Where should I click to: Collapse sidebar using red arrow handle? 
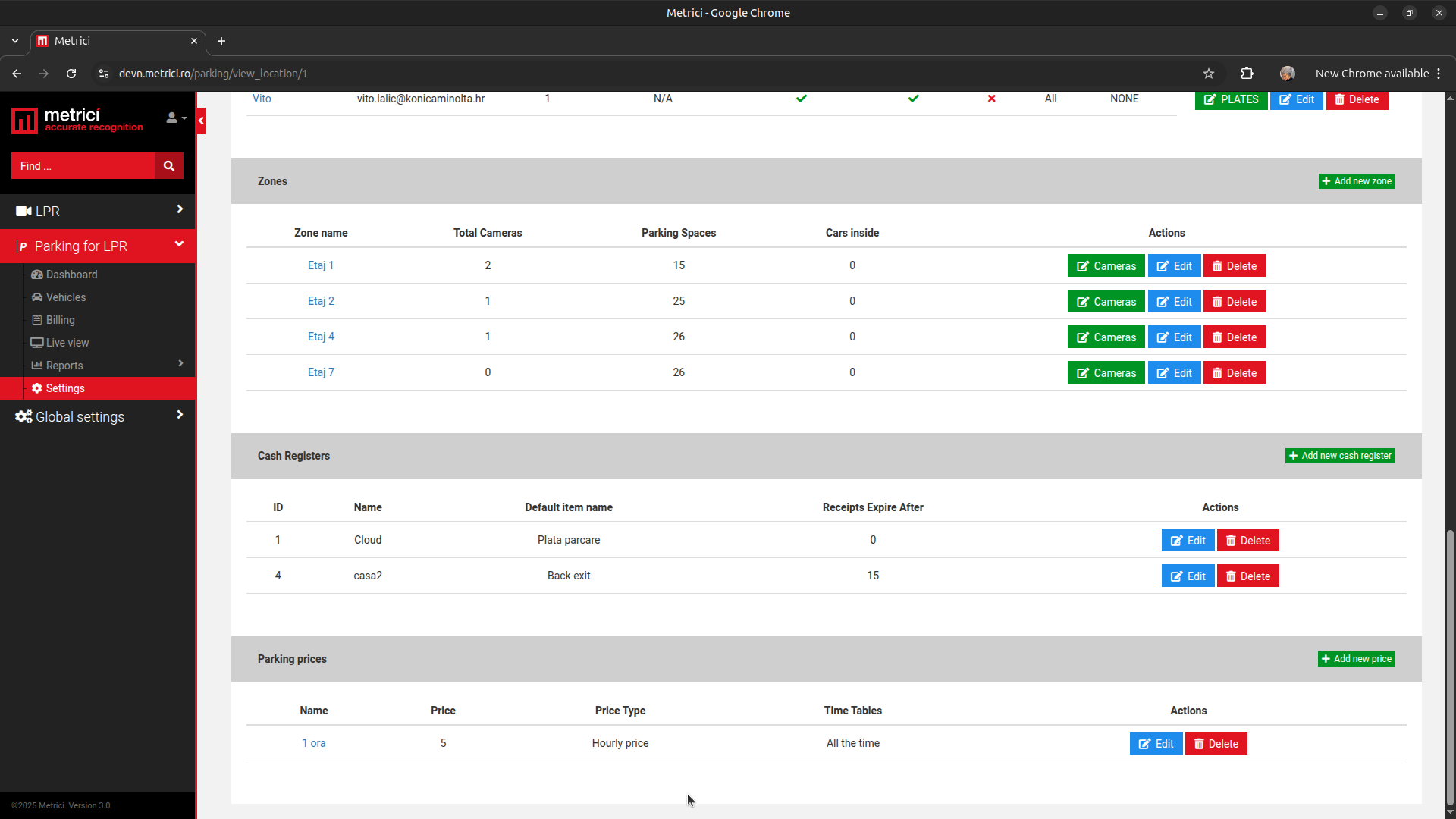(201, 121)
